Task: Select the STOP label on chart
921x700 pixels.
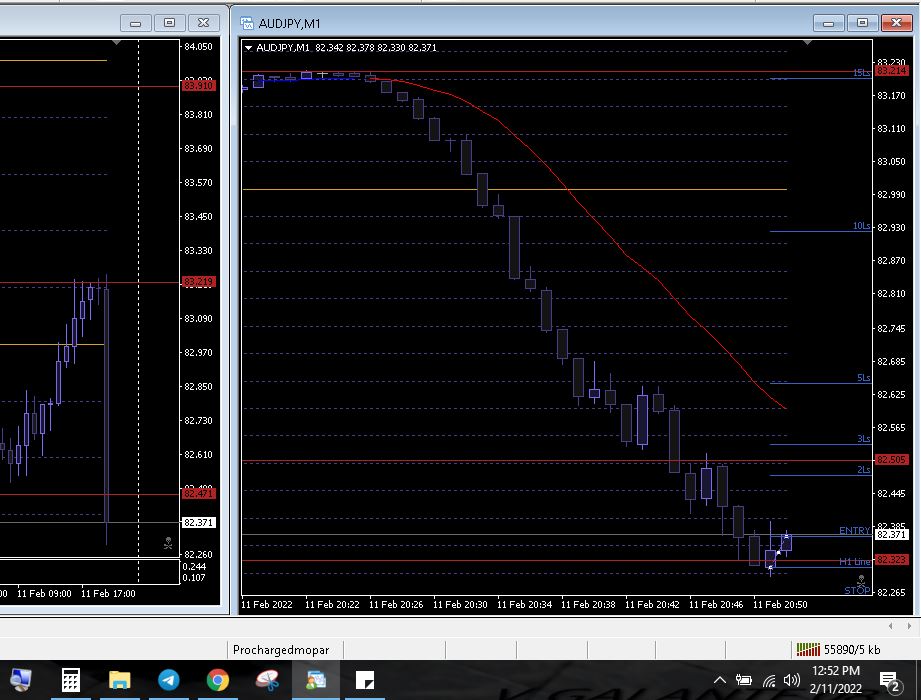Action: (857, 590)
